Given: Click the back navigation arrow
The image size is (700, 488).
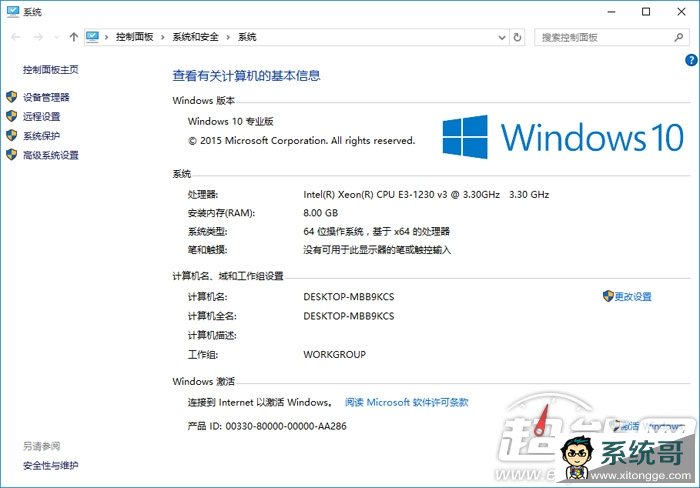Looking at the screenshot, I should point(14,37).
